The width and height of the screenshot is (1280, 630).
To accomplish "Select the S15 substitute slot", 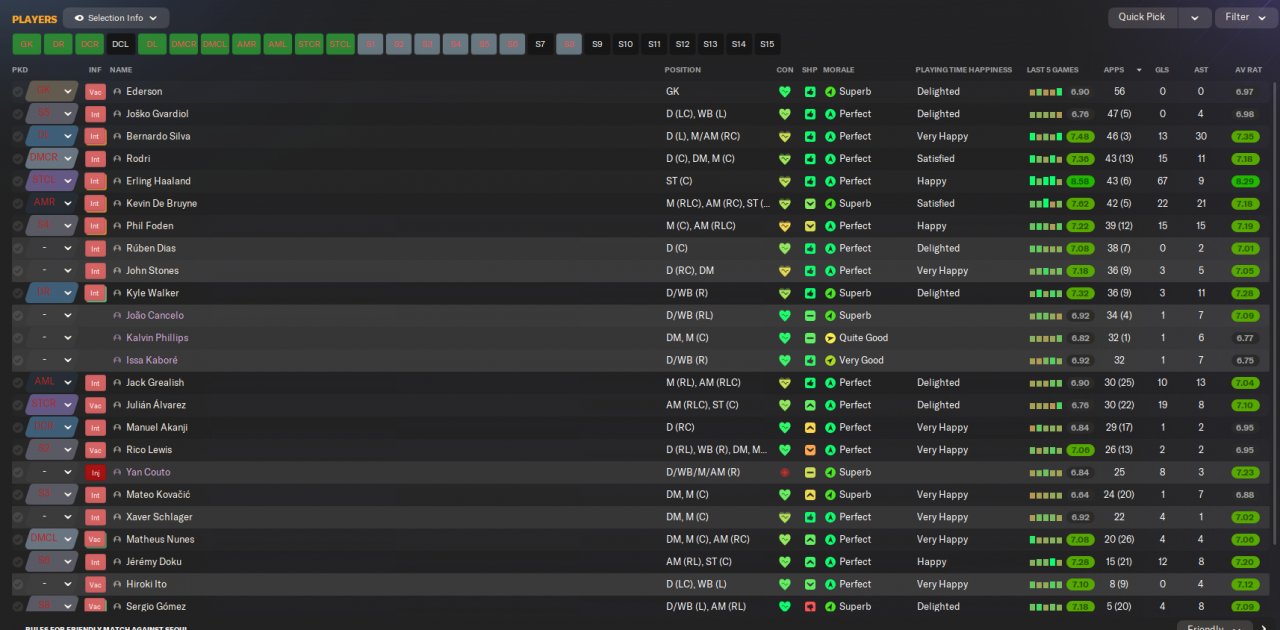I will (x=767, y=44).
